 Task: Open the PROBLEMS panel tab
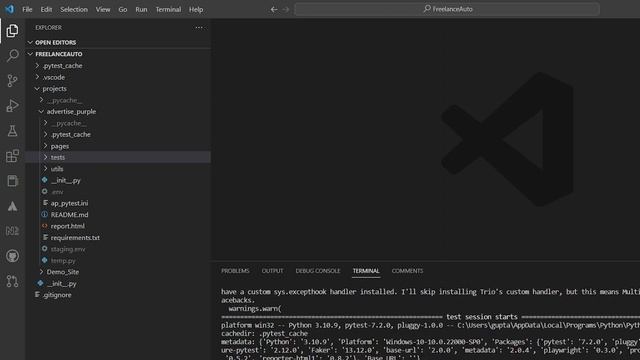235,271
